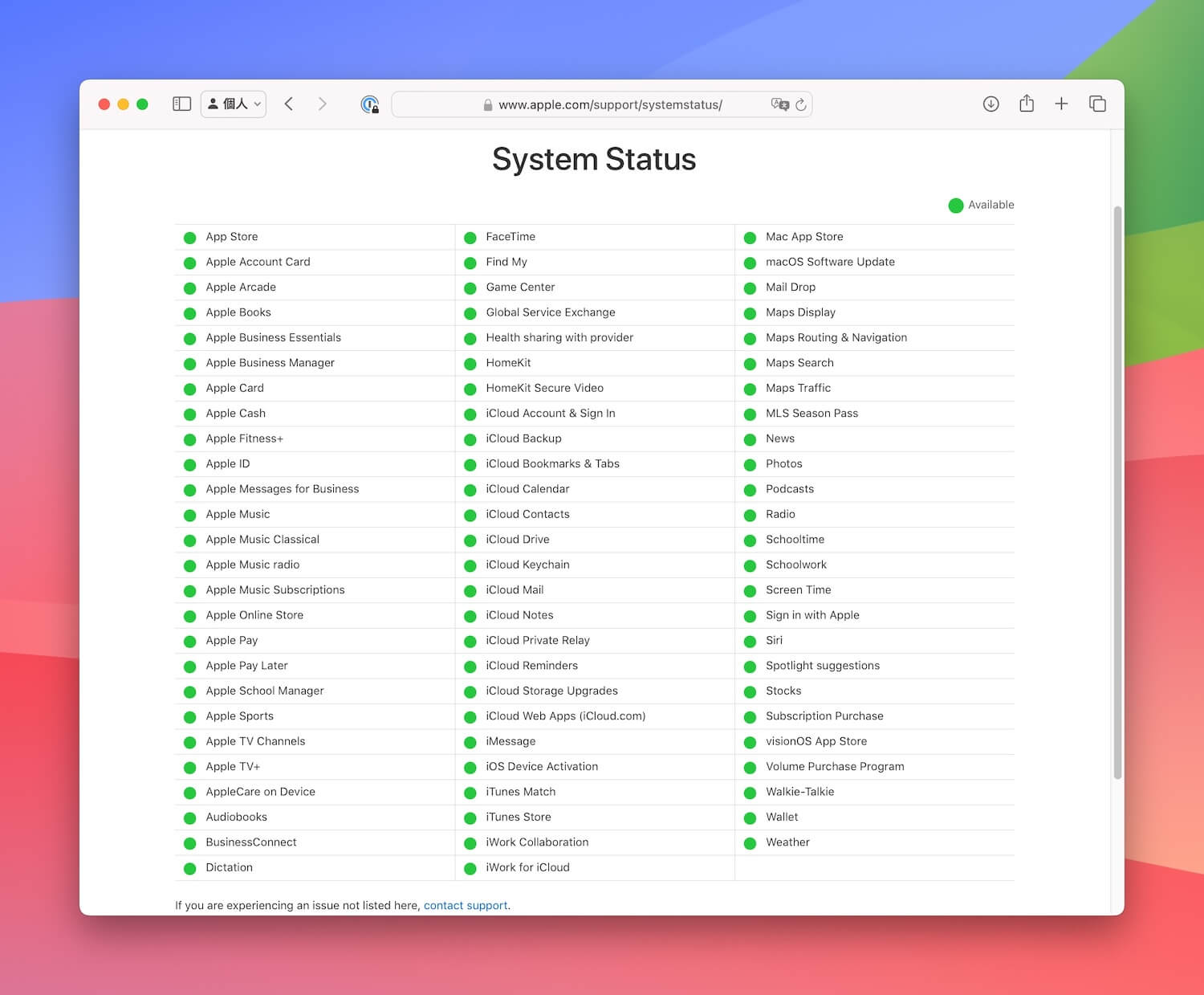Click the Apple Music status dot

(190, 516)
